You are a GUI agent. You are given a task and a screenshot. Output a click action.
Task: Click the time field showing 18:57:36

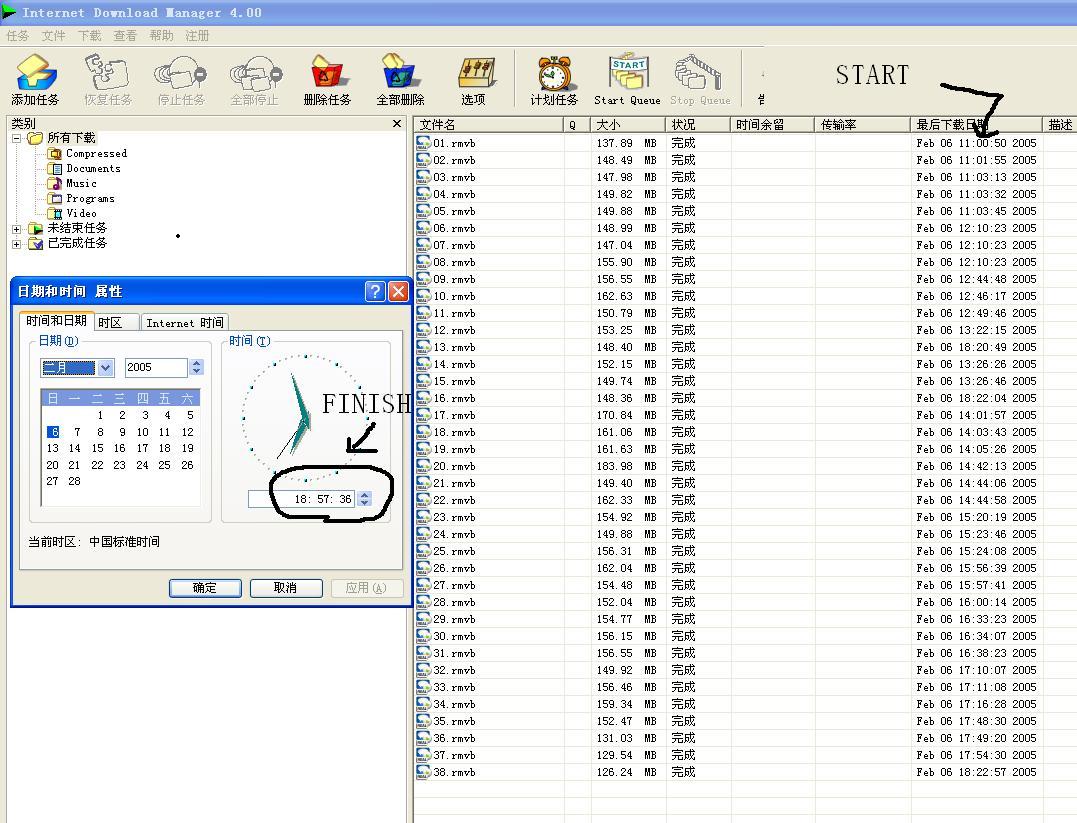302,499
